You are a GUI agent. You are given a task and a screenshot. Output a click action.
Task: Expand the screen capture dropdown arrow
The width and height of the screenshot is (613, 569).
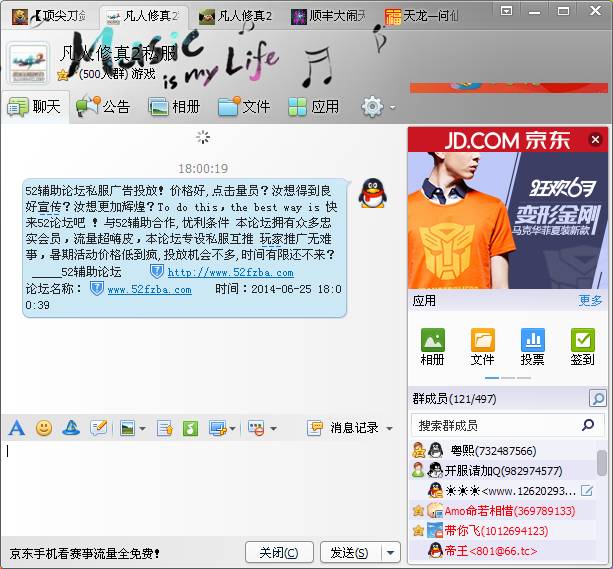click(232, 429)
